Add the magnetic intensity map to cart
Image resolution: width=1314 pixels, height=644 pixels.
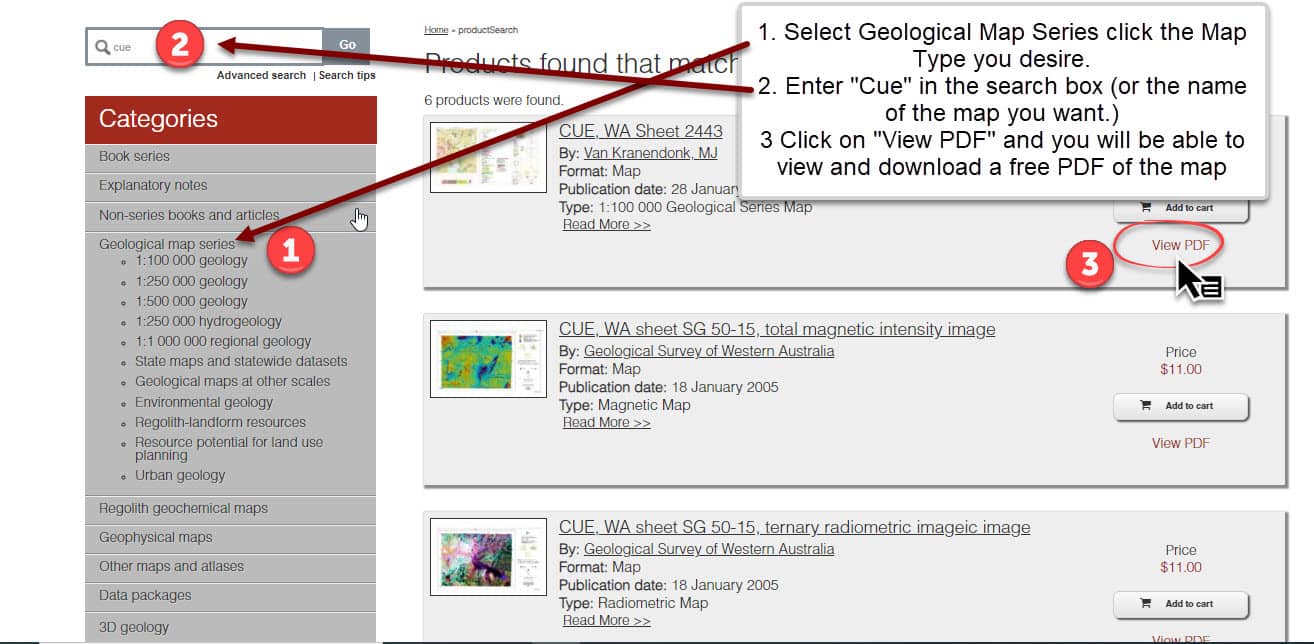click(1181, 406)
